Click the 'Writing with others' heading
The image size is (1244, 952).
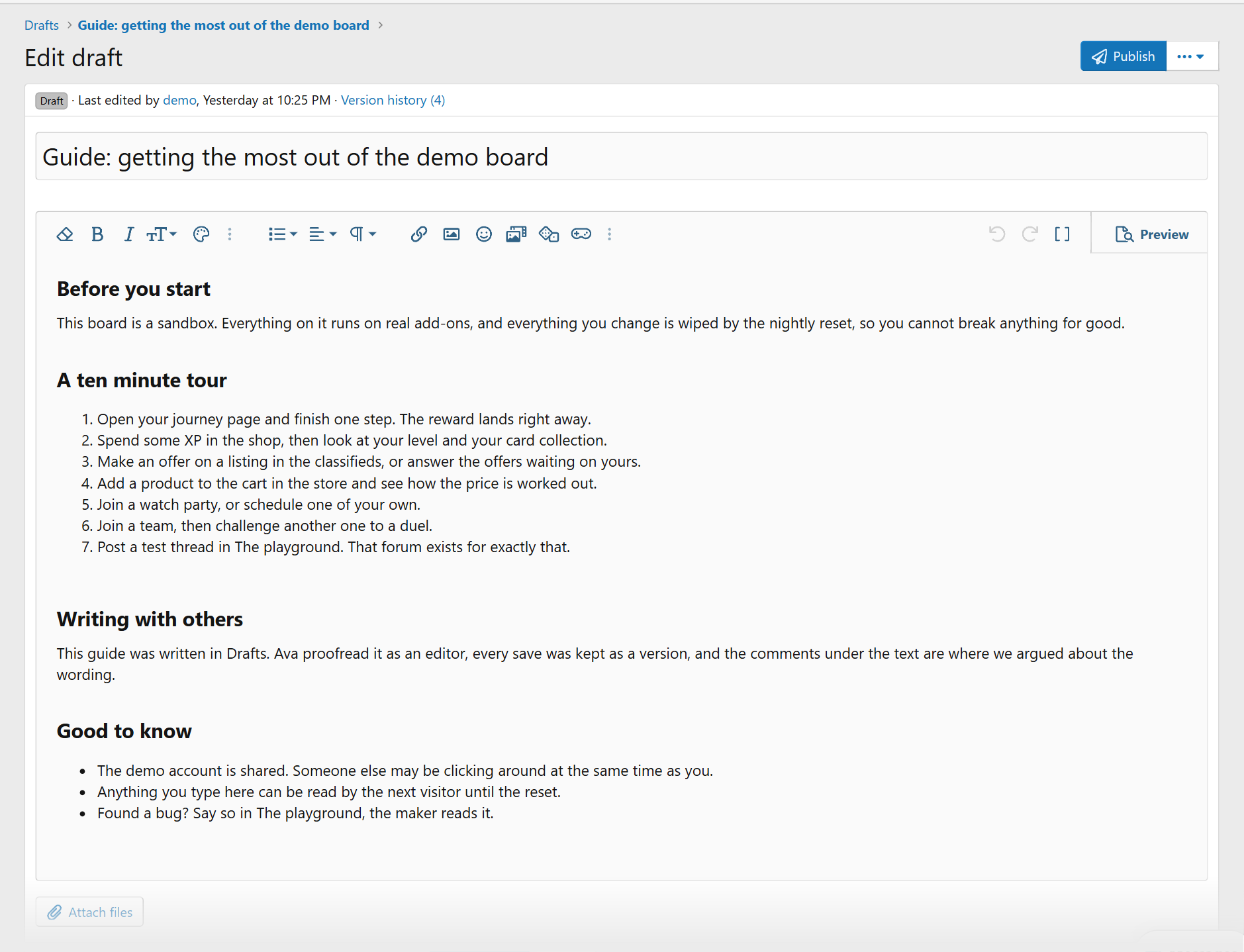[x=150, y=620]
